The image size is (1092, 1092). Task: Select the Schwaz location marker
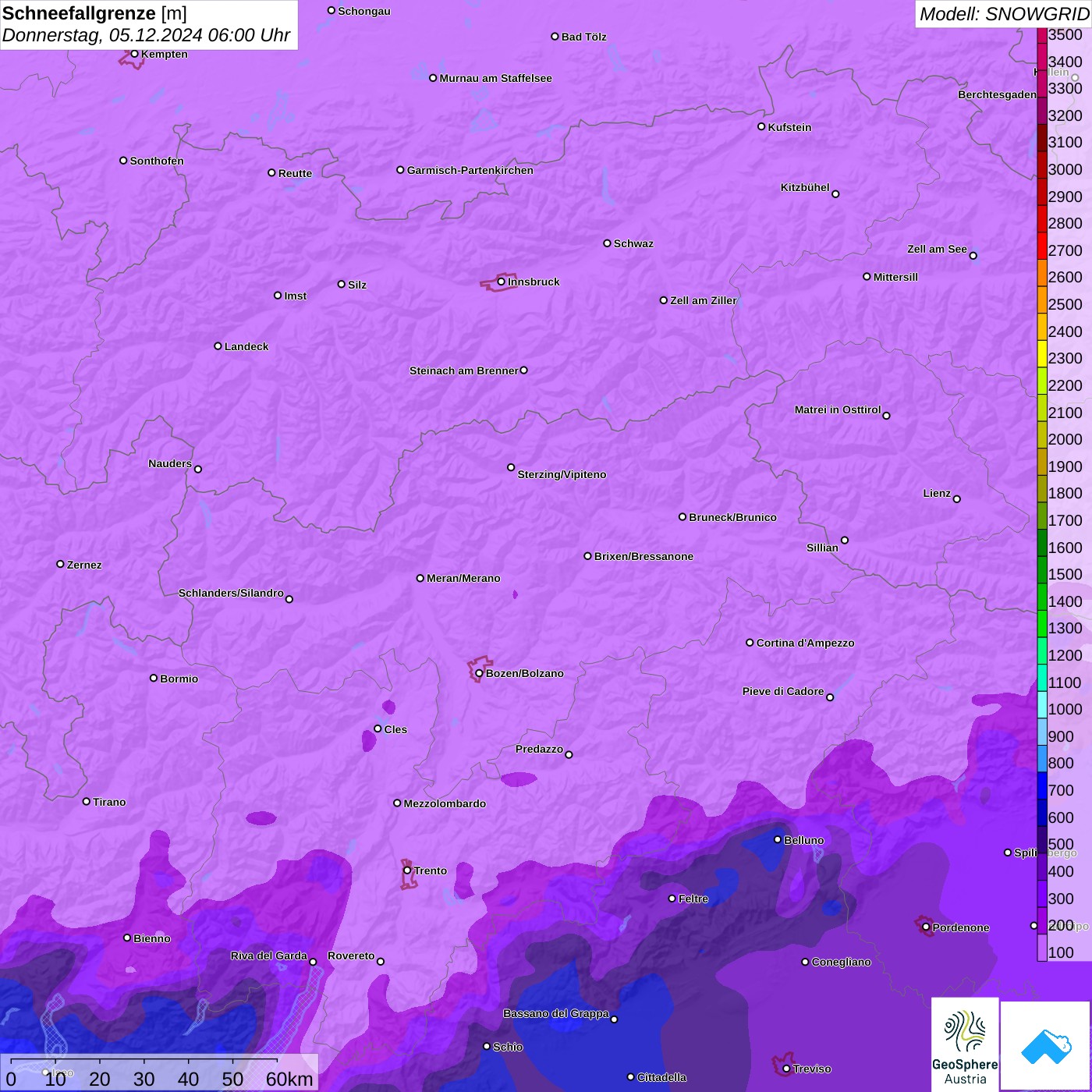pos(607,243)
